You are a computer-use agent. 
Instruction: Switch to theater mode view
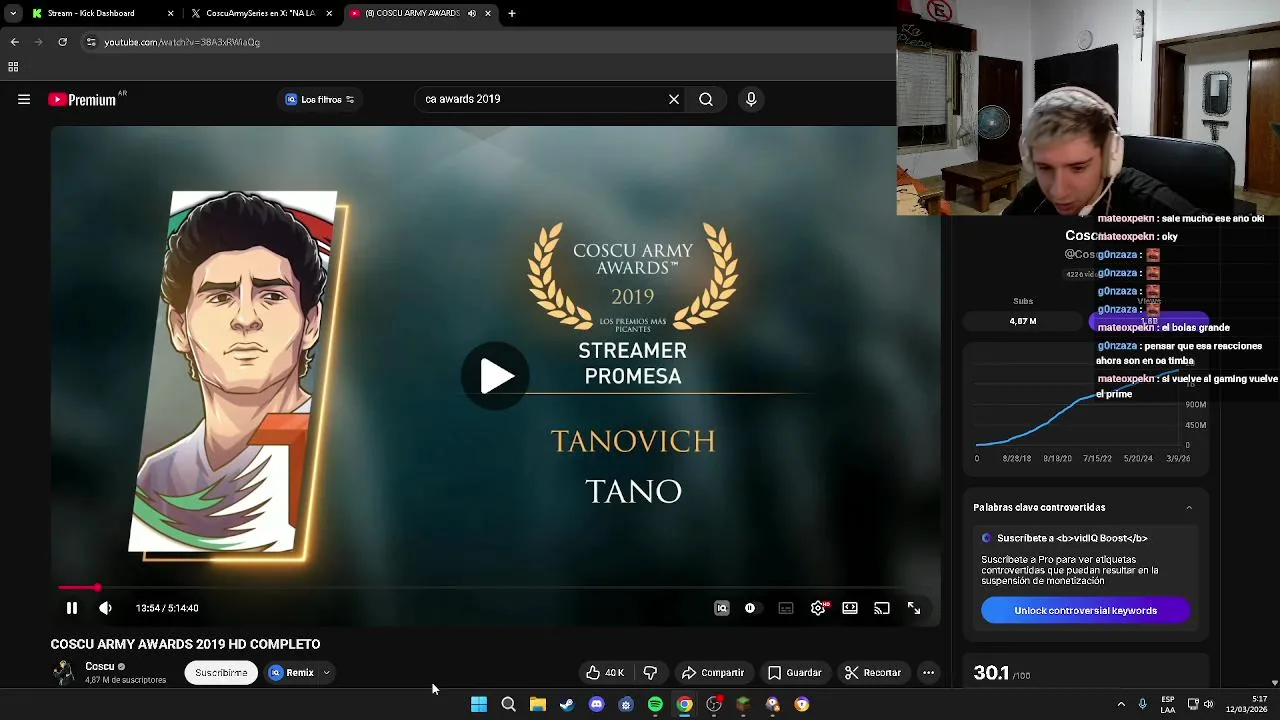(850, 608)
